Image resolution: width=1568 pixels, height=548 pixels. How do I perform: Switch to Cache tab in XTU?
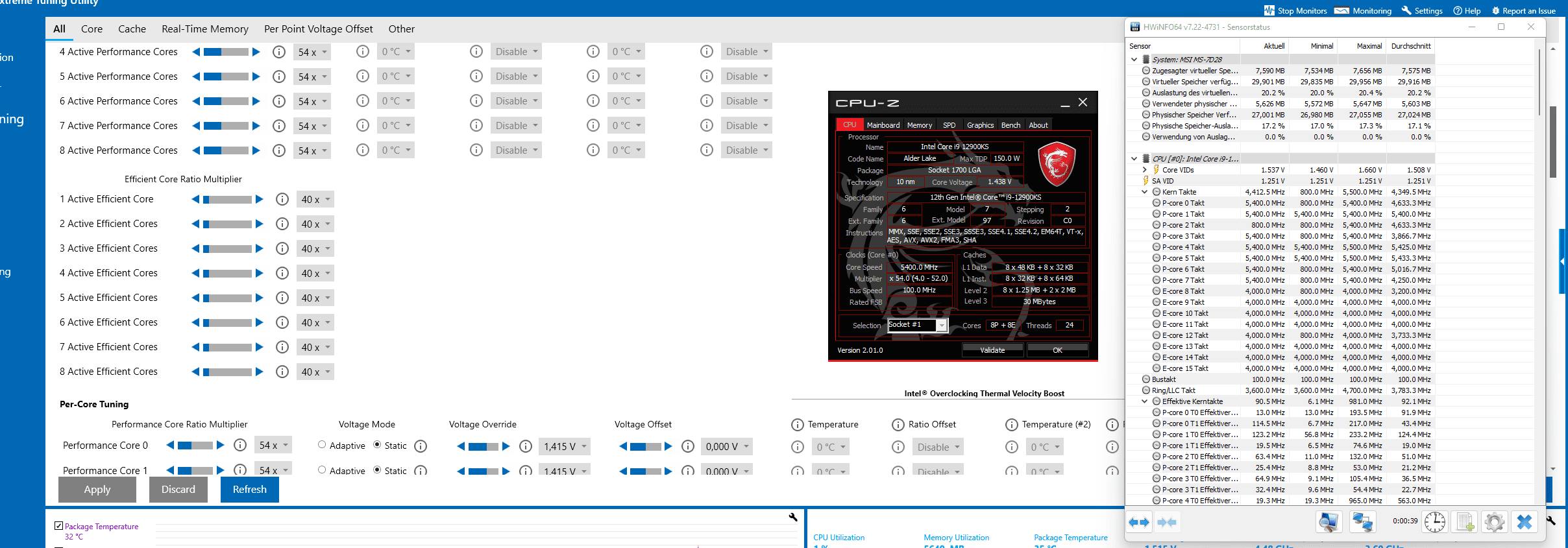pos(132,29)
